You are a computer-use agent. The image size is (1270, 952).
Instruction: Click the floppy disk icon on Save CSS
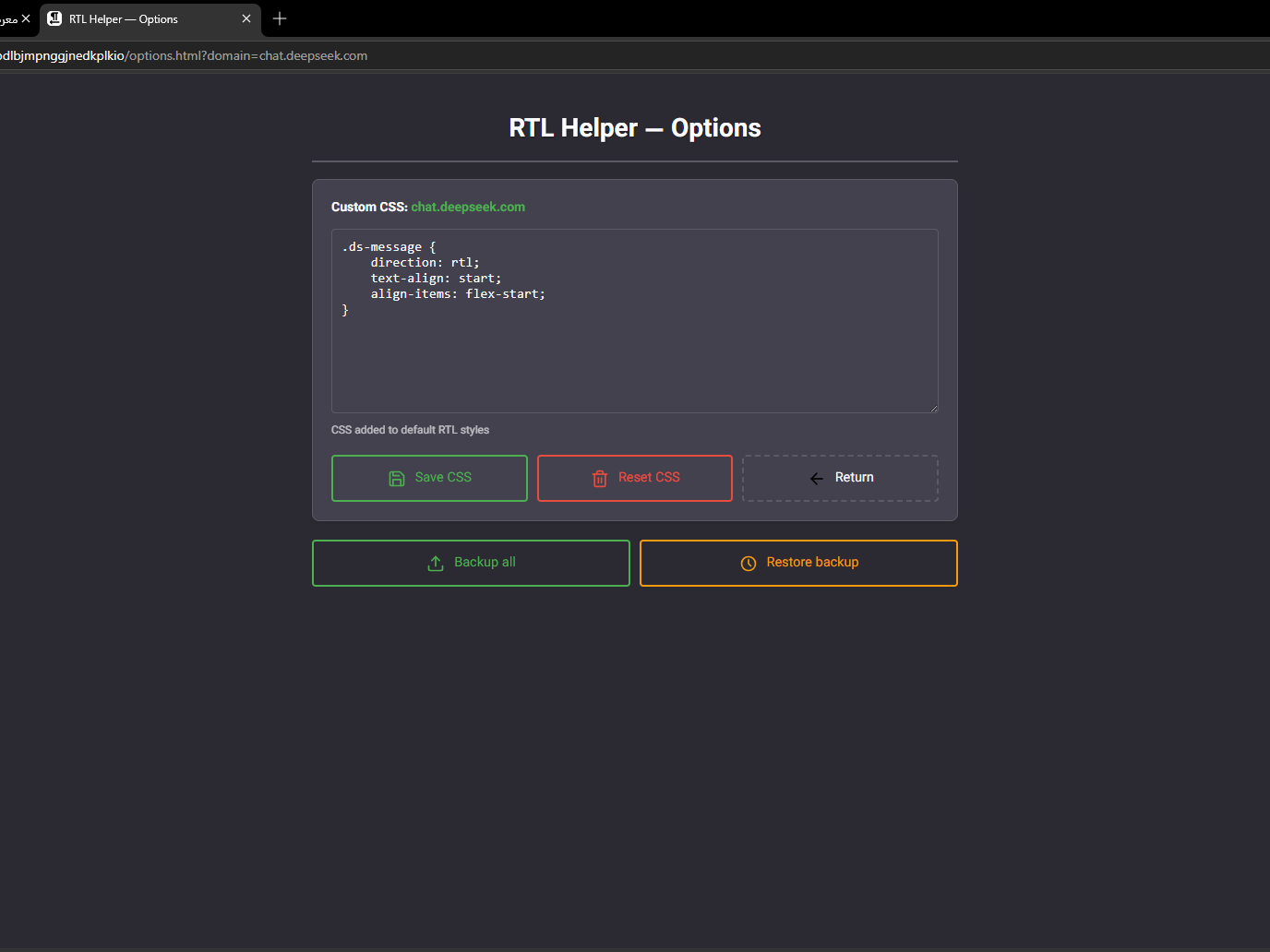point(397,478)
